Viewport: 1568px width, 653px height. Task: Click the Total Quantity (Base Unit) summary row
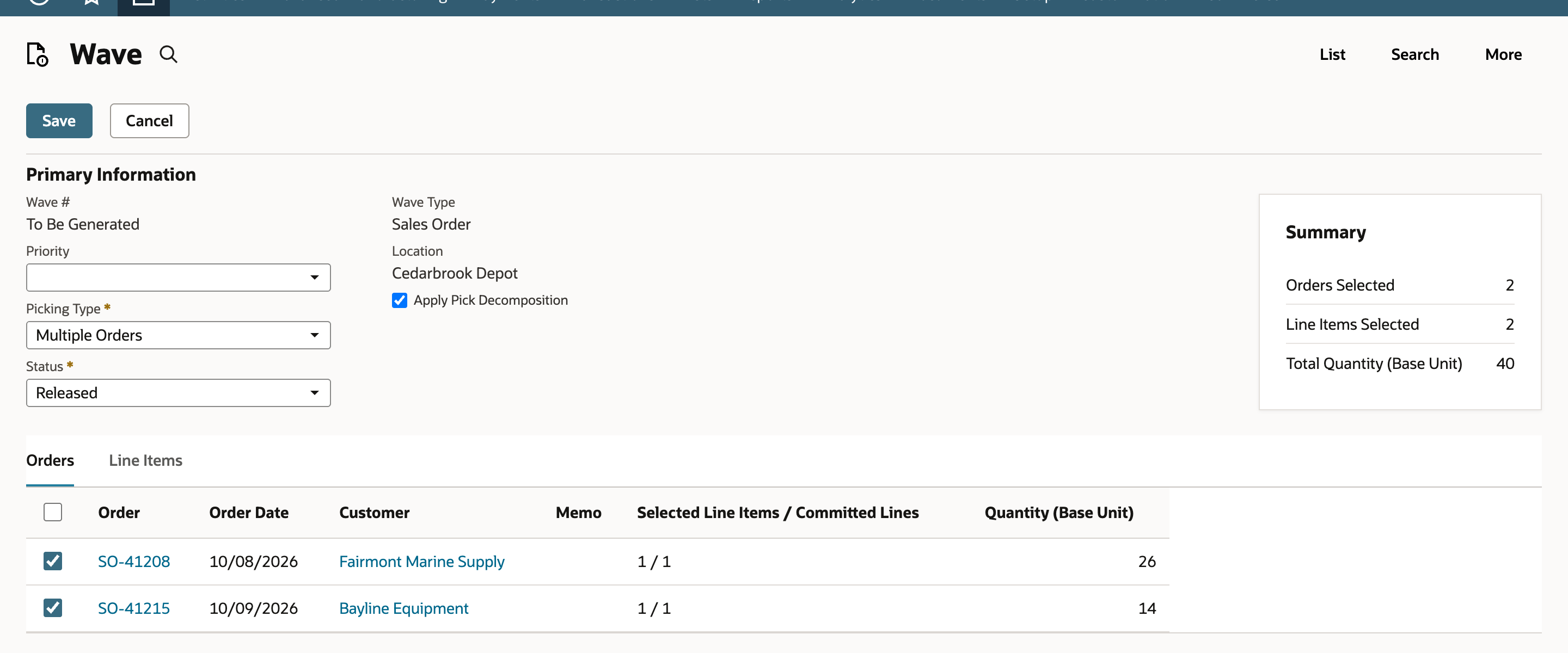[x=1399, y=364]
